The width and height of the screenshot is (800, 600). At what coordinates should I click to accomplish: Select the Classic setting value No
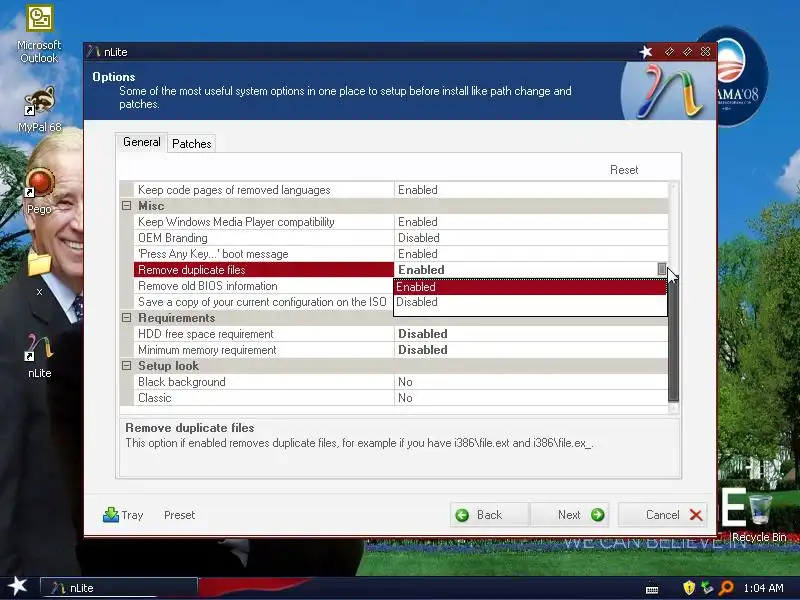click(x=531, y=398)
